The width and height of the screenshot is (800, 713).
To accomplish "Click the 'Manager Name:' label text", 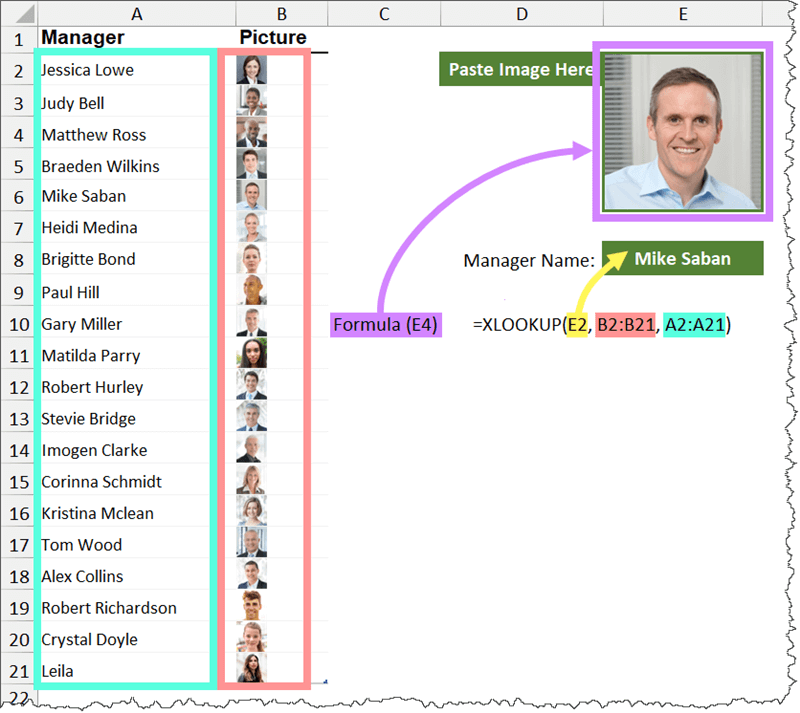I will (529, 260).
